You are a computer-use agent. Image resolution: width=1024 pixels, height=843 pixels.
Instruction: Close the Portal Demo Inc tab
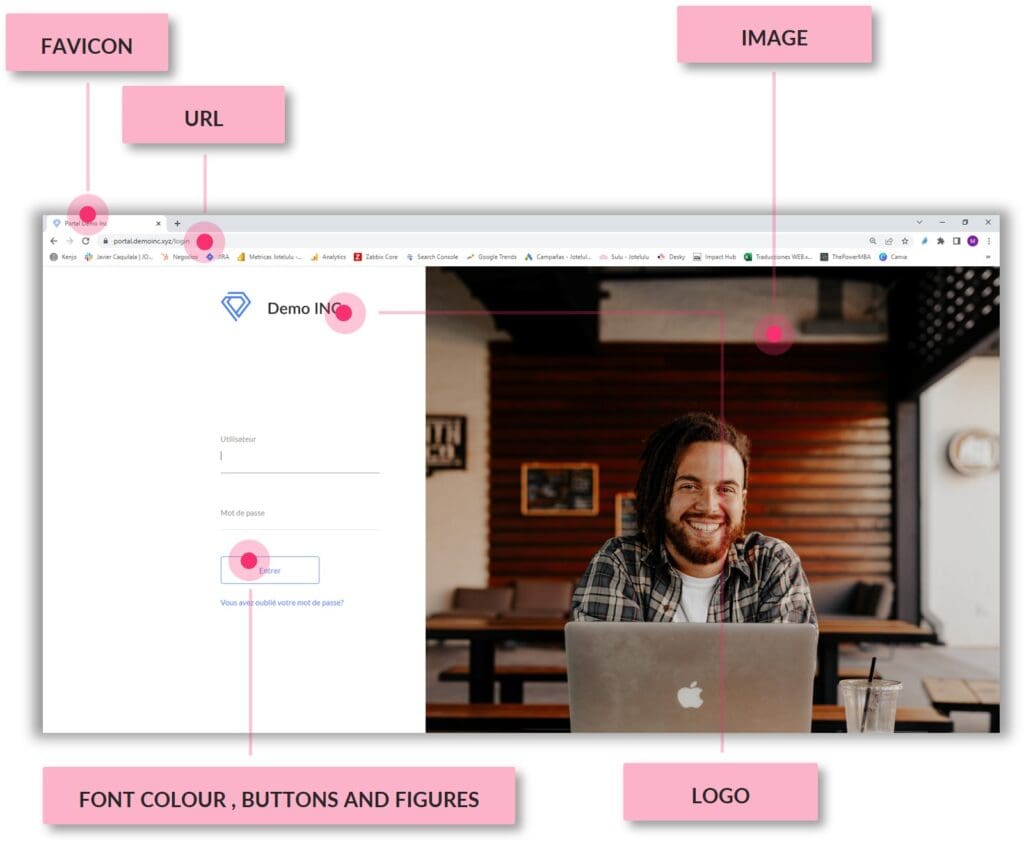pos(158,223)
